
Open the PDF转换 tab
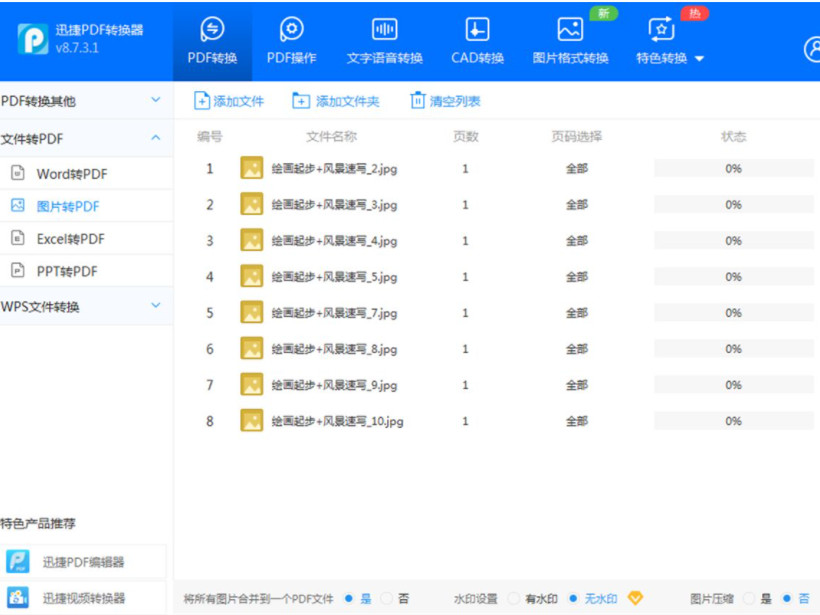click(212, 41)
